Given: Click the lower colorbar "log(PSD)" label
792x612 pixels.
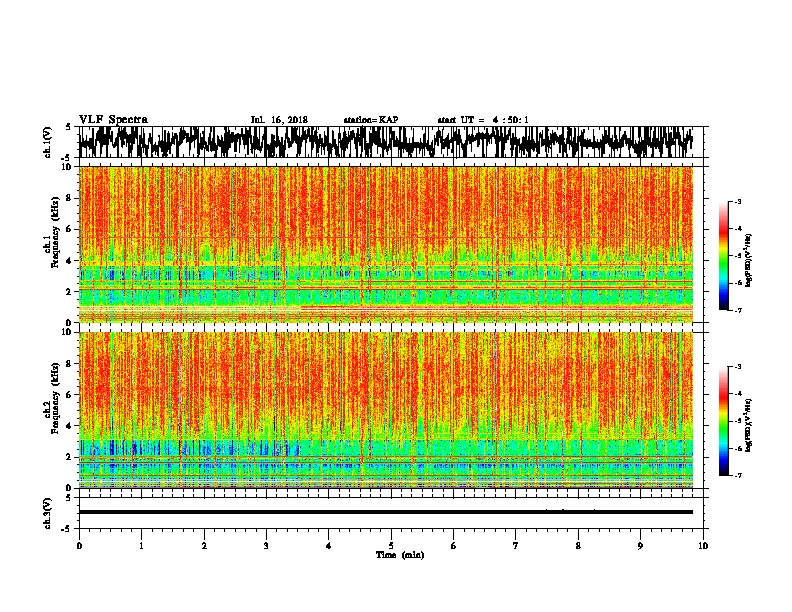Looking at the screenshot, I should point(749,425).
